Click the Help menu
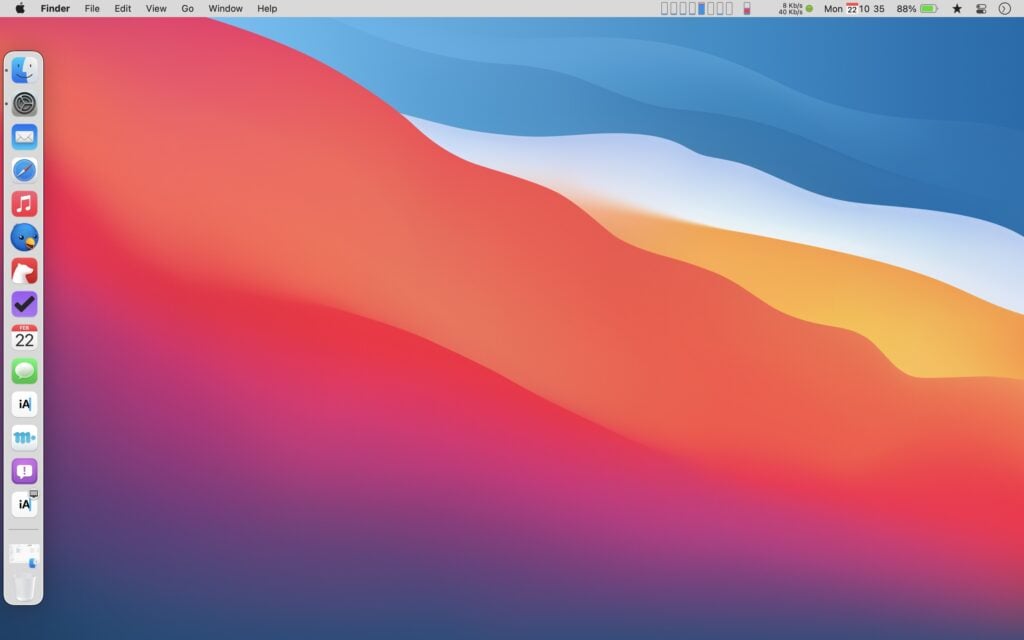The image size is (1024, 640). [x=267, y=8]
